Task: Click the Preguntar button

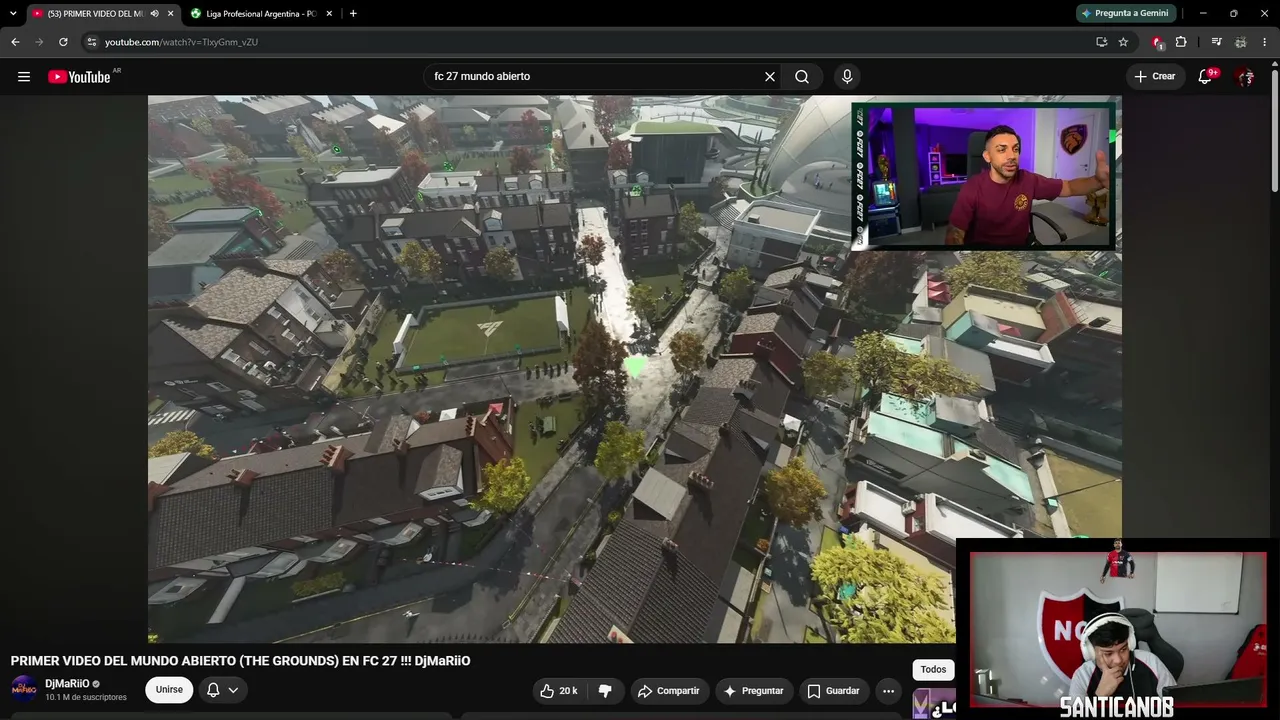Action: coord(754,691)
